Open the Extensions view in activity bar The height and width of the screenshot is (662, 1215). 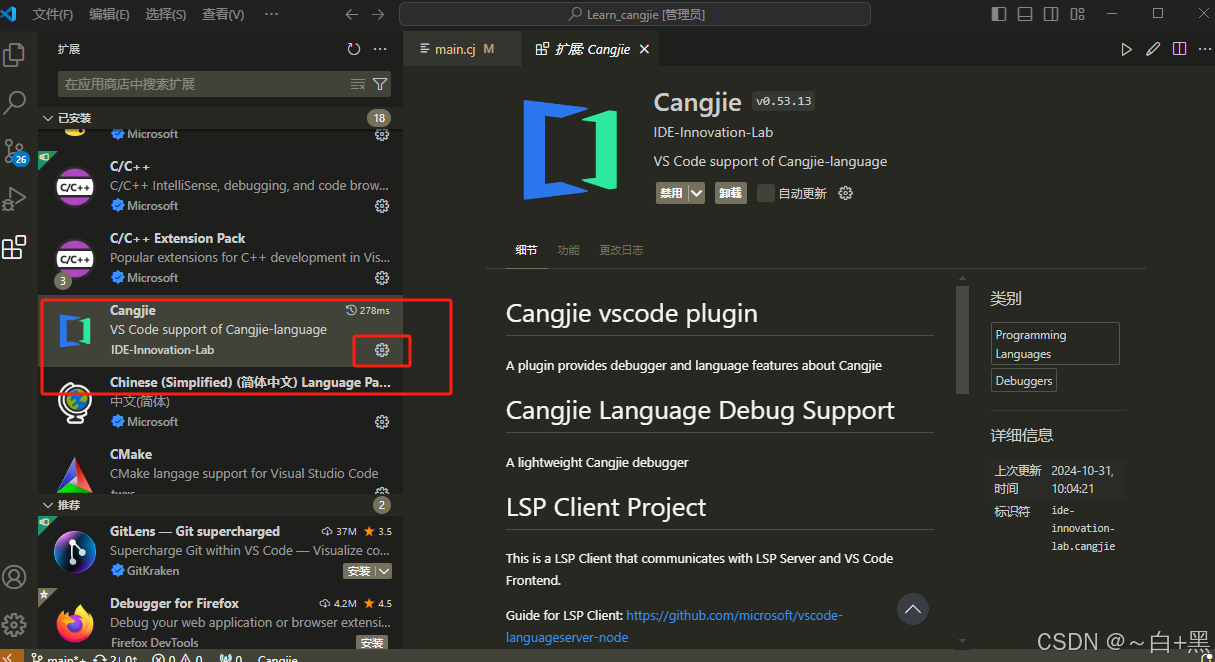tap(14, 247)
